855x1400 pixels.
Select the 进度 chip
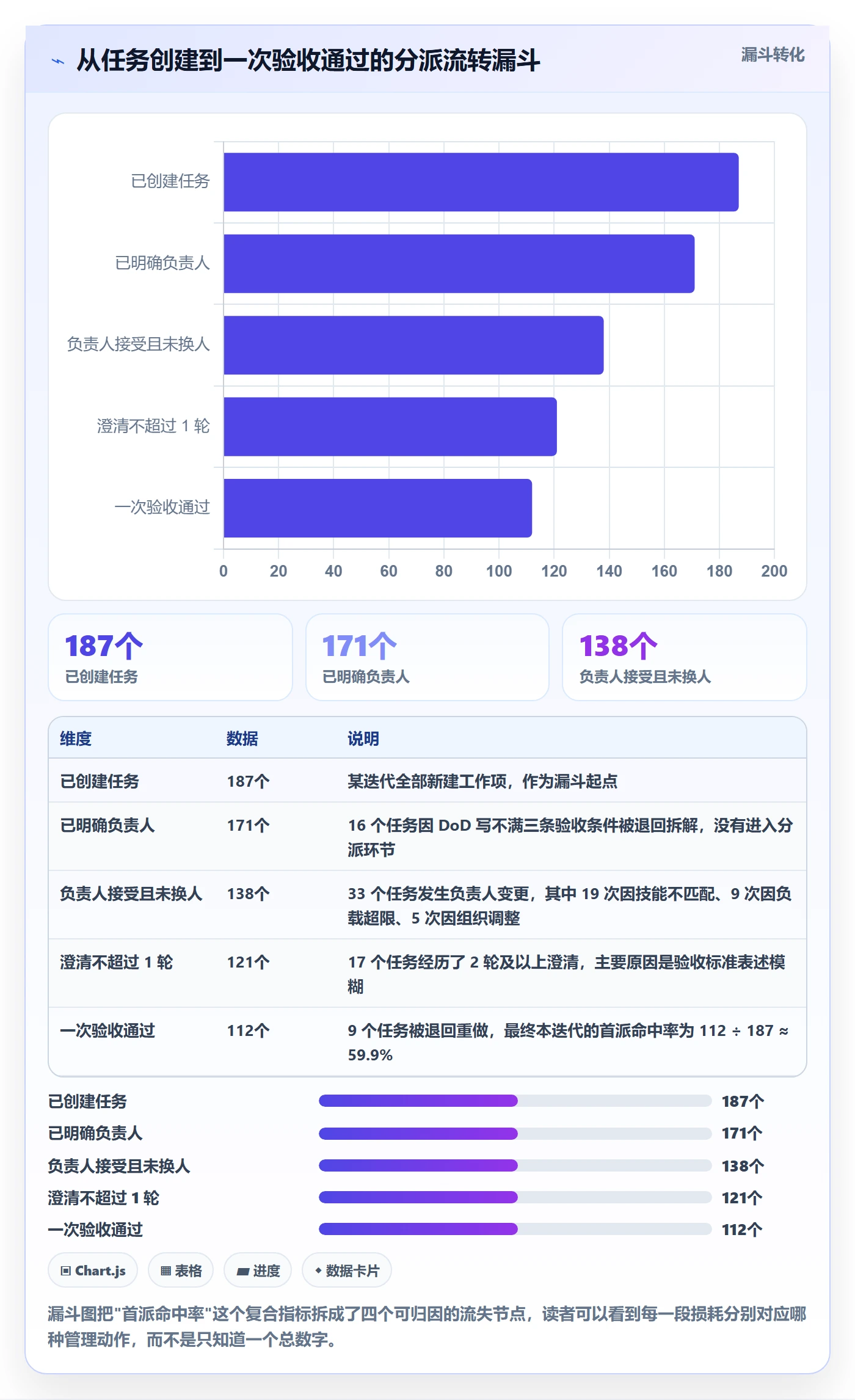click(258, 1271)
